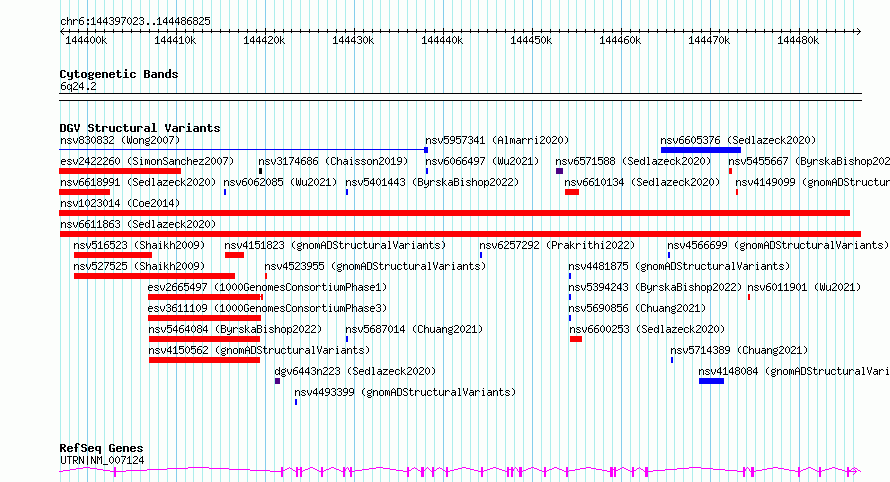Click nsv6062085 (Wu2021) label
The image size is (890, 482).
pos(280,182)
